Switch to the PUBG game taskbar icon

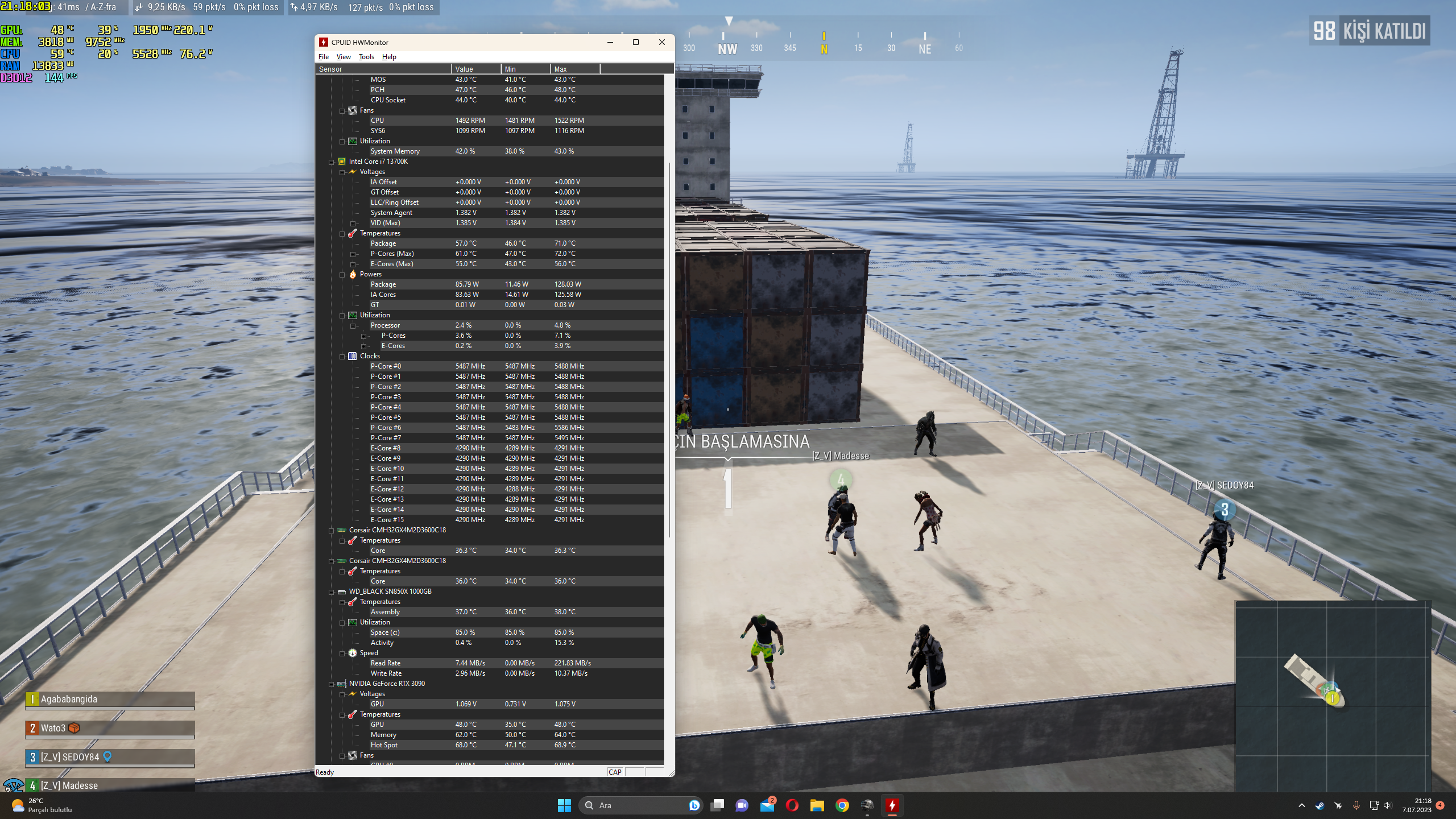pos(867,805)
